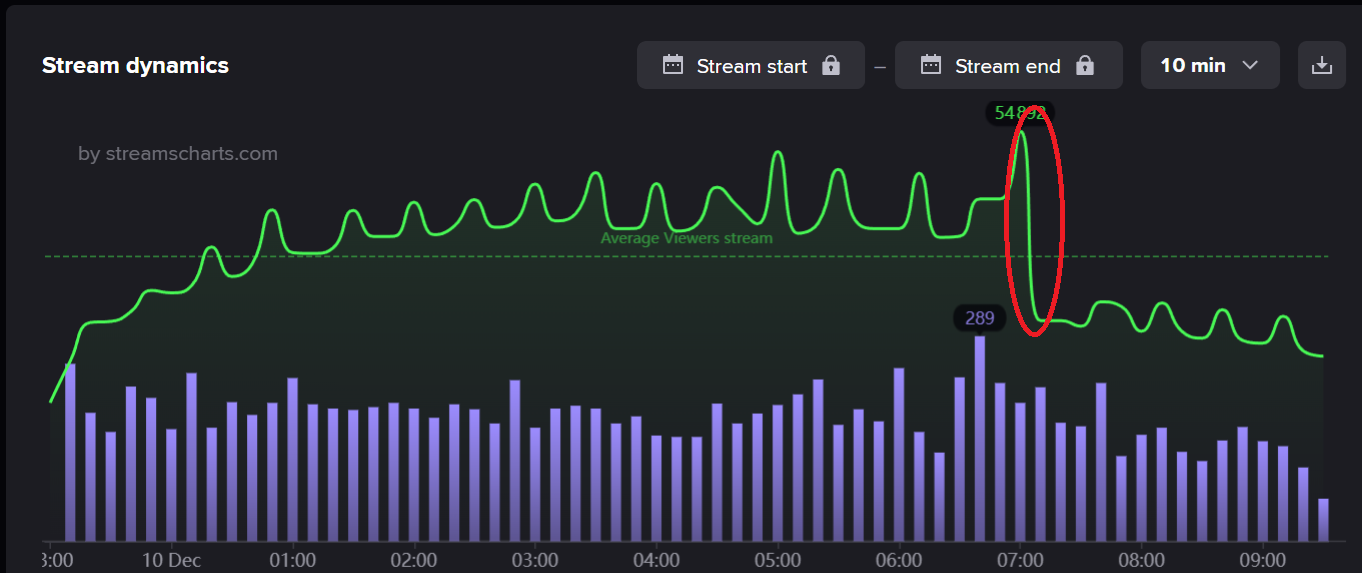Image resolution: width=1362 pixels, height=573 pixels.
Task: Open the Stream start date picker
Action: coord(751,65)
